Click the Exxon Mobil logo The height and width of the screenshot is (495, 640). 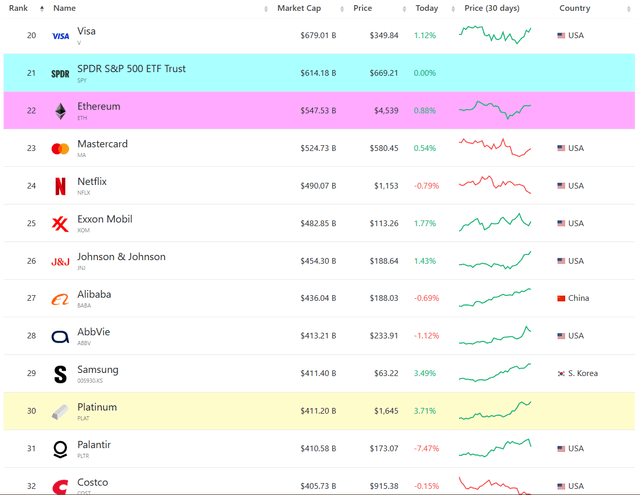coord(60,224)
